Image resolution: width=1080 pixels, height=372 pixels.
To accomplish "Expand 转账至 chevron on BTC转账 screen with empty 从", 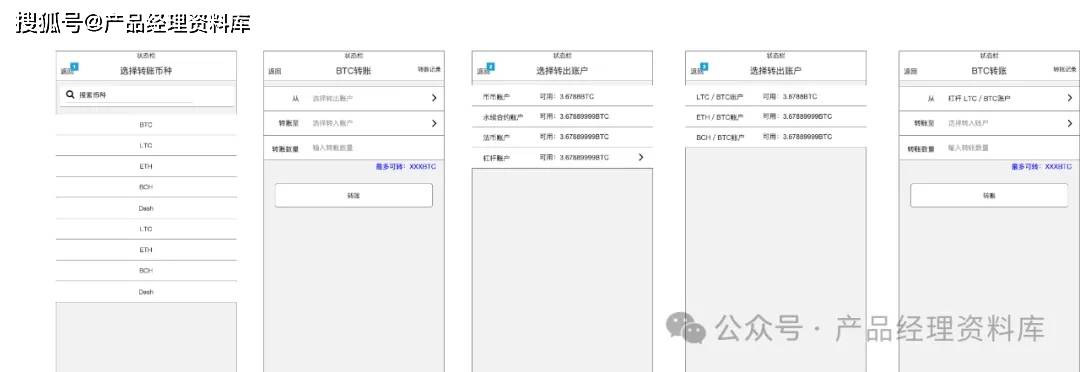I will pyautogui.click(x=434, y=123).
